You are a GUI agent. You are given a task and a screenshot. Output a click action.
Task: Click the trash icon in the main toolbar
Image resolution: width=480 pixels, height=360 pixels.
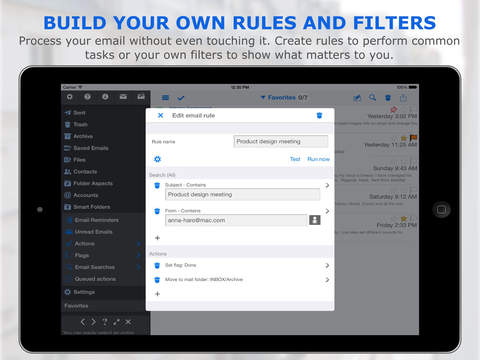pos(388,98)
